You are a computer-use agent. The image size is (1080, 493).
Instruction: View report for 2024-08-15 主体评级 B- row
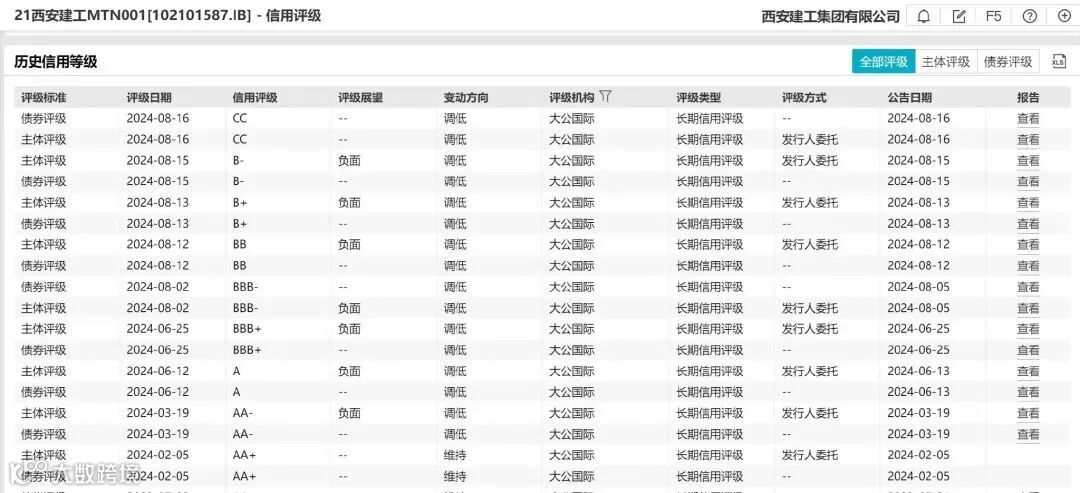1028,161
